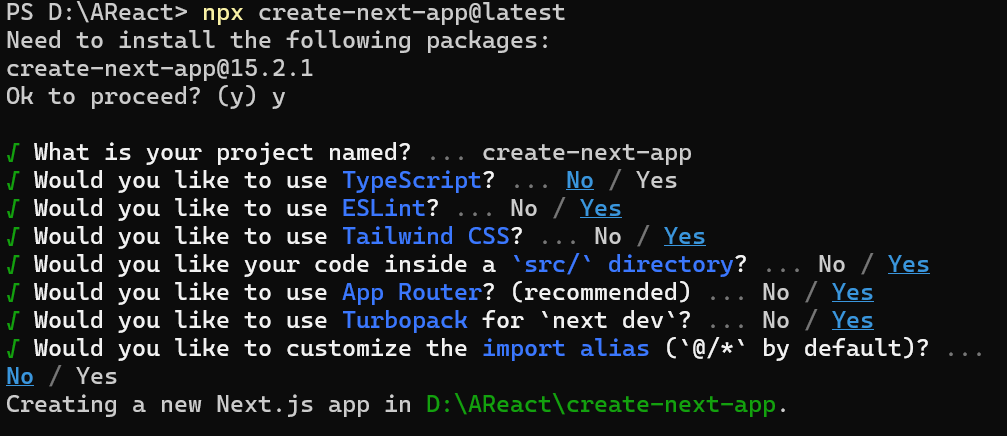1007x436 pixels.
Task: Select 'No' option on the Turbopack line
Action: tap(776, 320)
